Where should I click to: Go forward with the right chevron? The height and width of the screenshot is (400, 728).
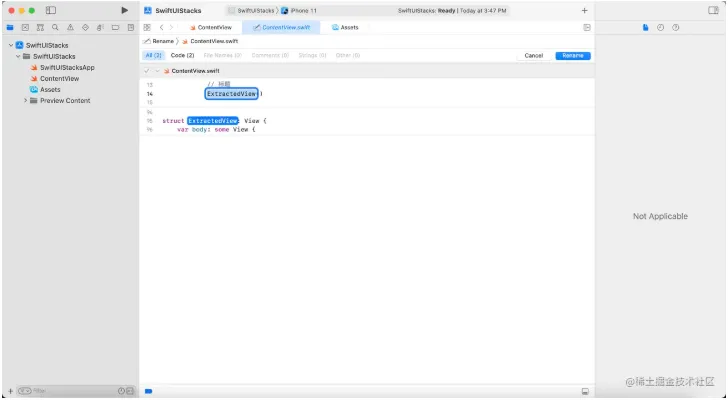(x=171, y=27)
